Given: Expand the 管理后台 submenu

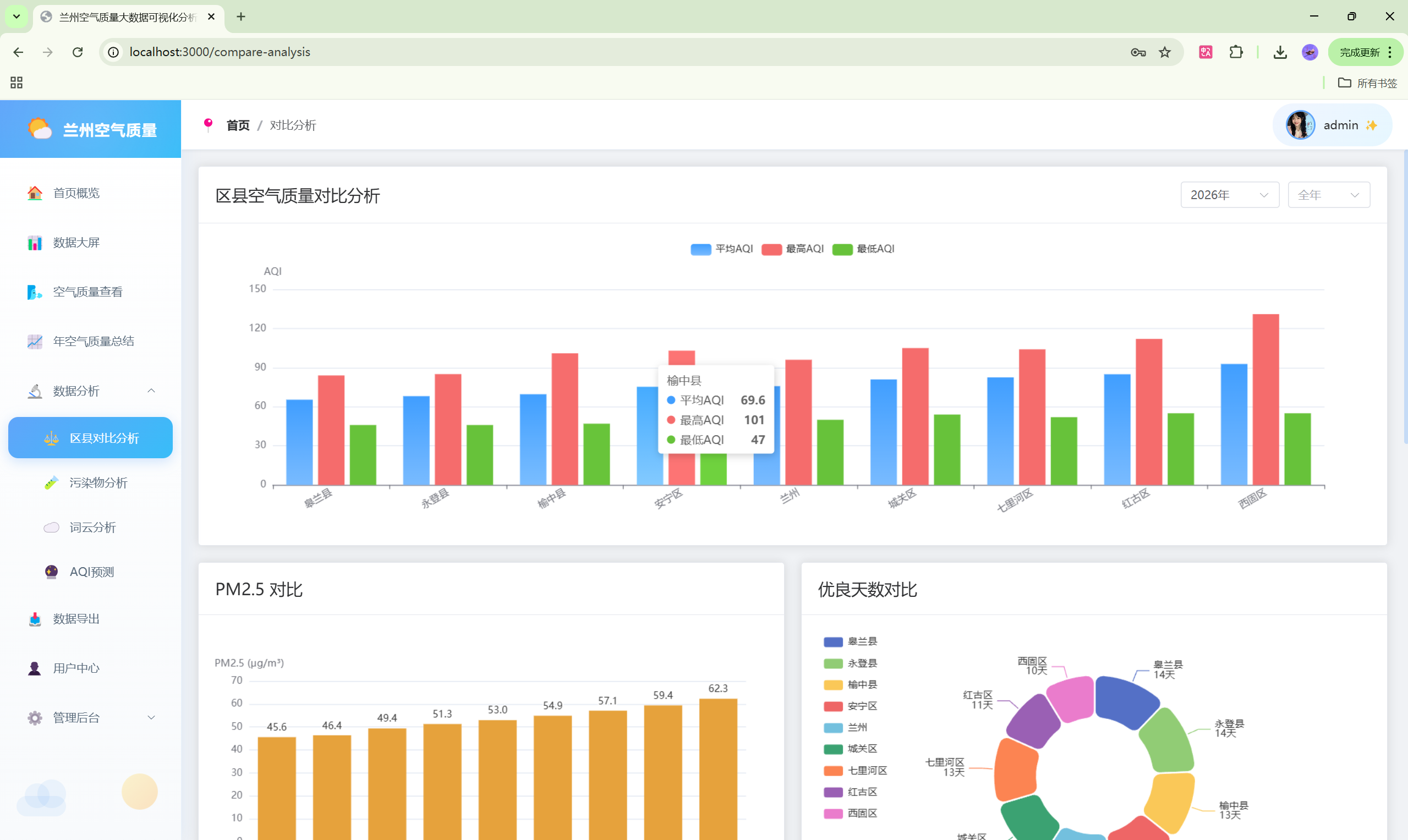Looking at the screenshot, I should 91,718.
